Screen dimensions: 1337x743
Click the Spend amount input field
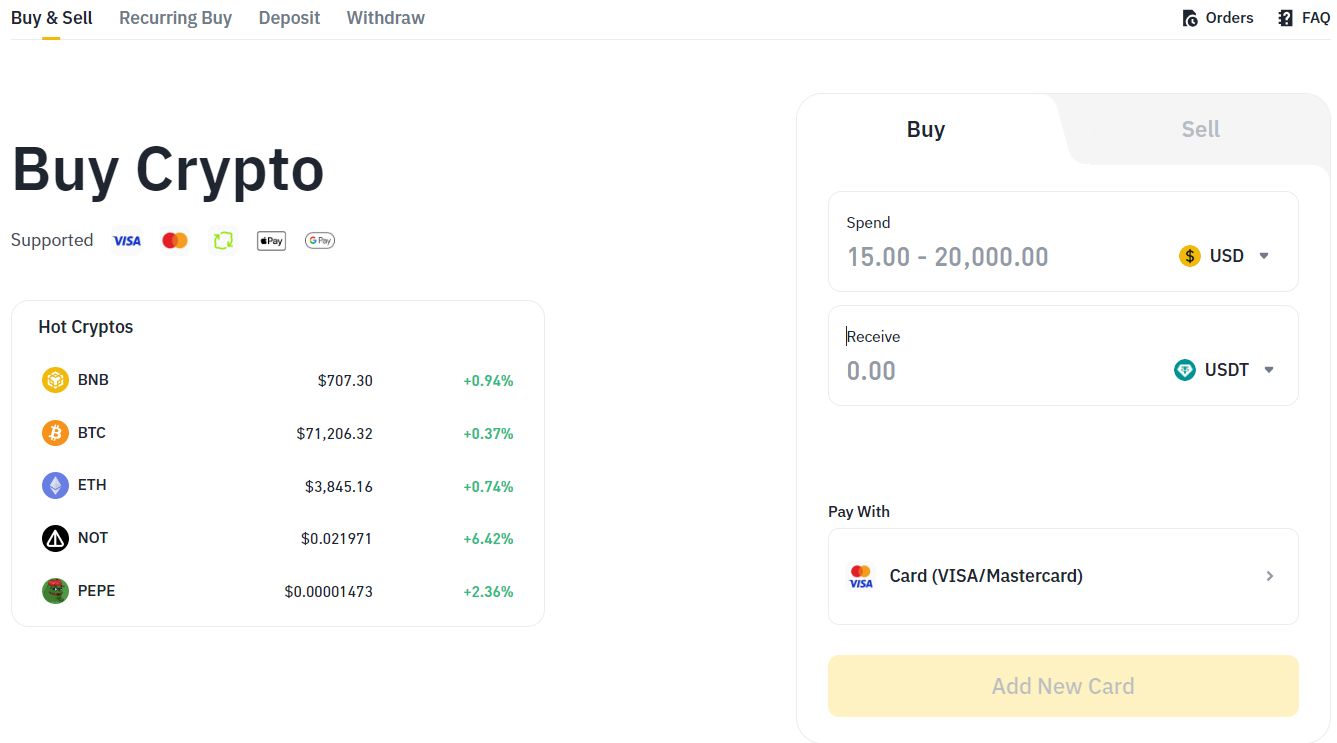click(1000, 257)
